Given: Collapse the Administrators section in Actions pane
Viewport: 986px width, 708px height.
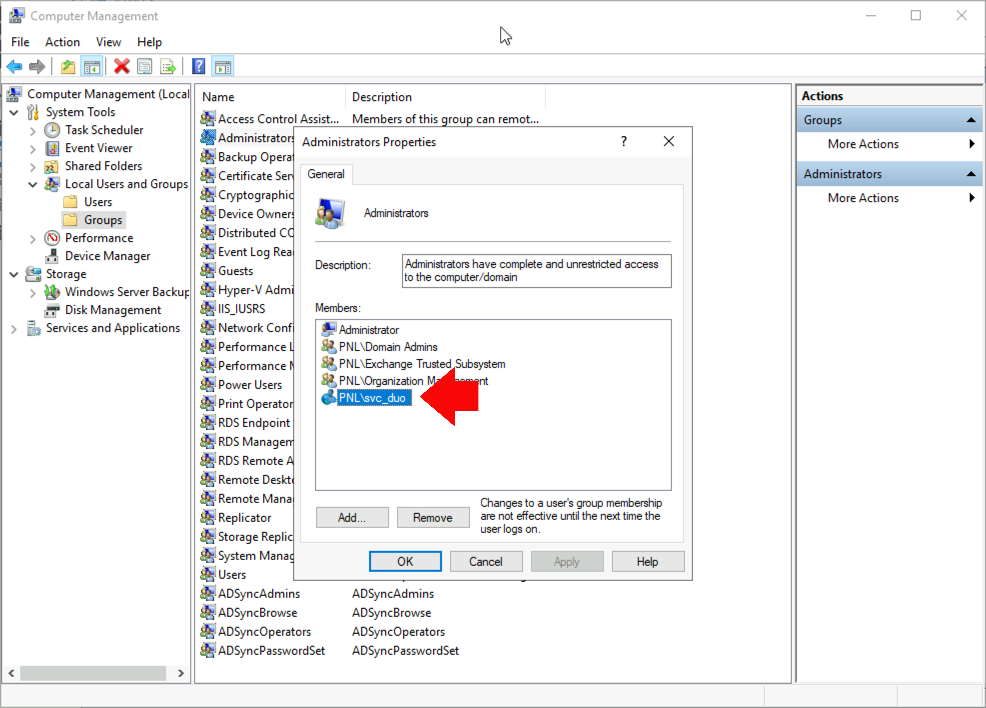Looking at the screenshot, I should (x=971, y=174).
